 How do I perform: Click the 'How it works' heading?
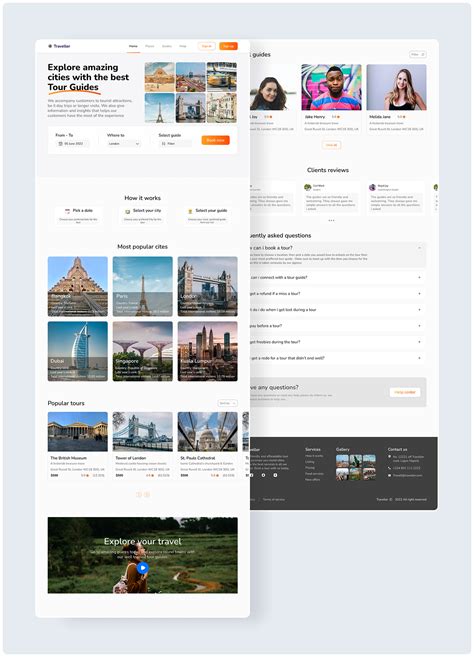[x=142, y=198]
